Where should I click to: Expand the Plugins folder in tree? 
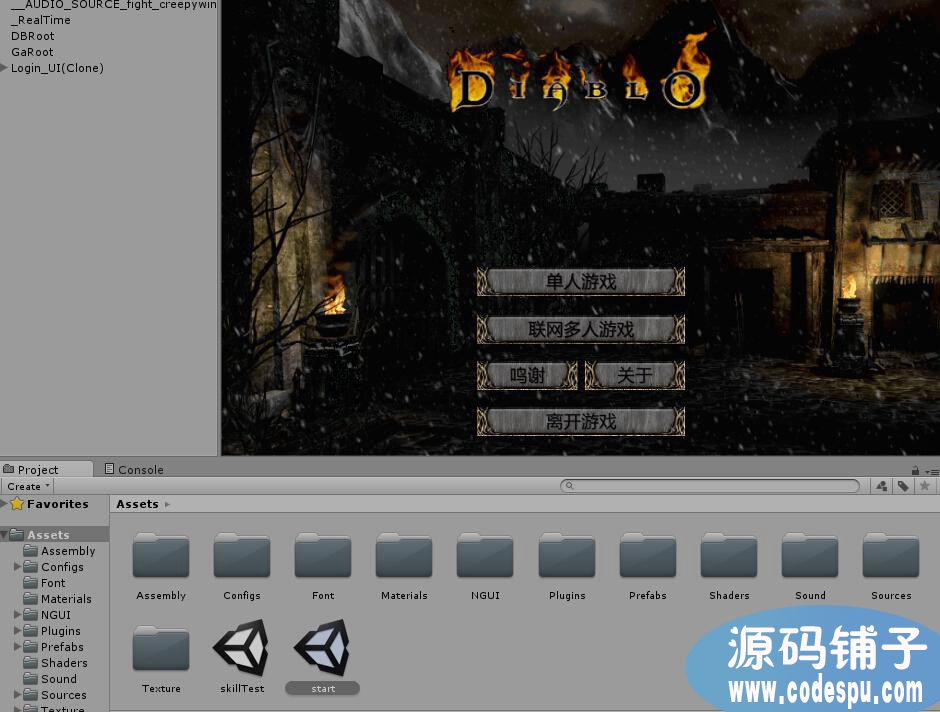point(17,630)
